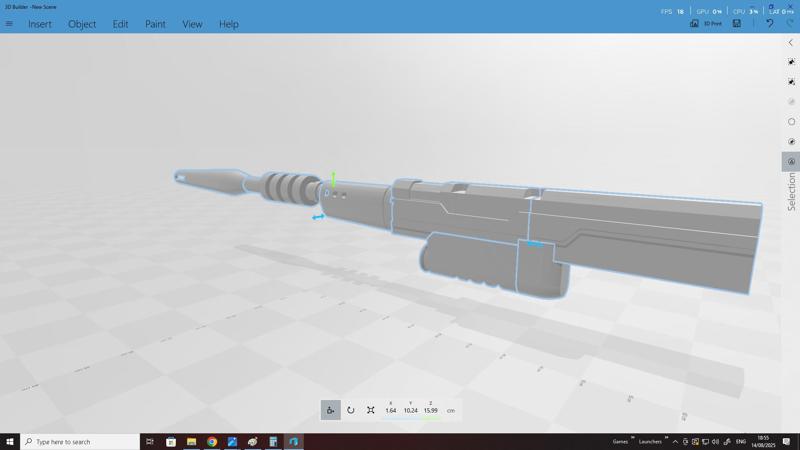Click the blue horizontal move arrow handle
The height and width of the screenshot is (450, 800).
tap(318, 217)
